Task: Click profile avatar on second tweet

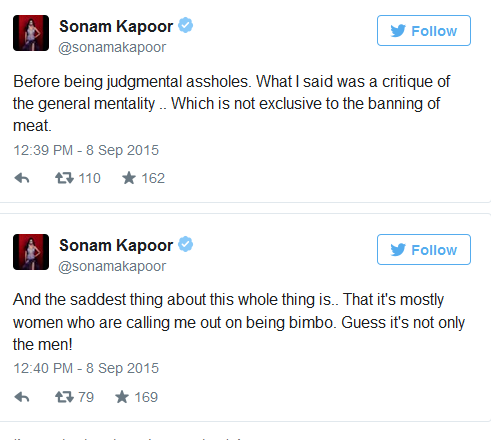Action: click(31, 252)
